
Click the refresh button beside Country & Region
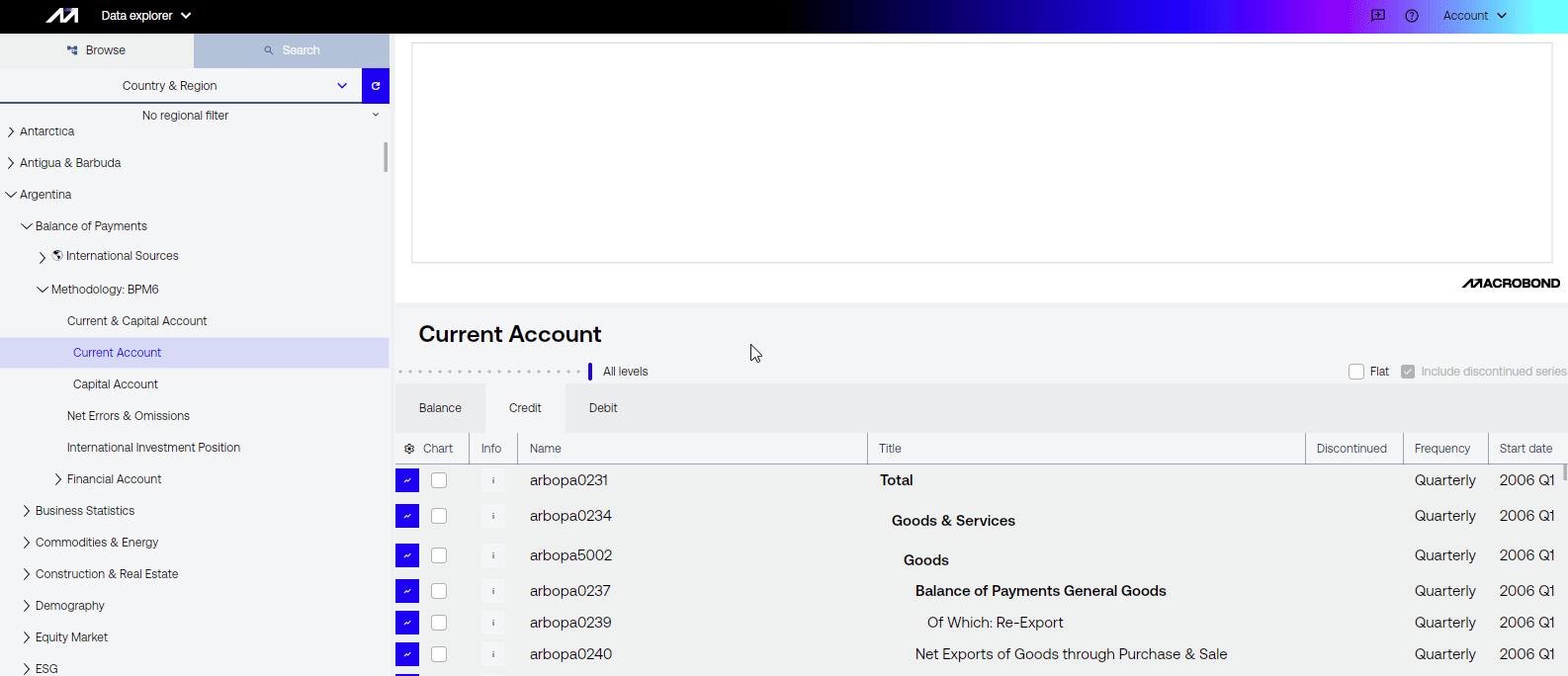[x=376, y=86]
